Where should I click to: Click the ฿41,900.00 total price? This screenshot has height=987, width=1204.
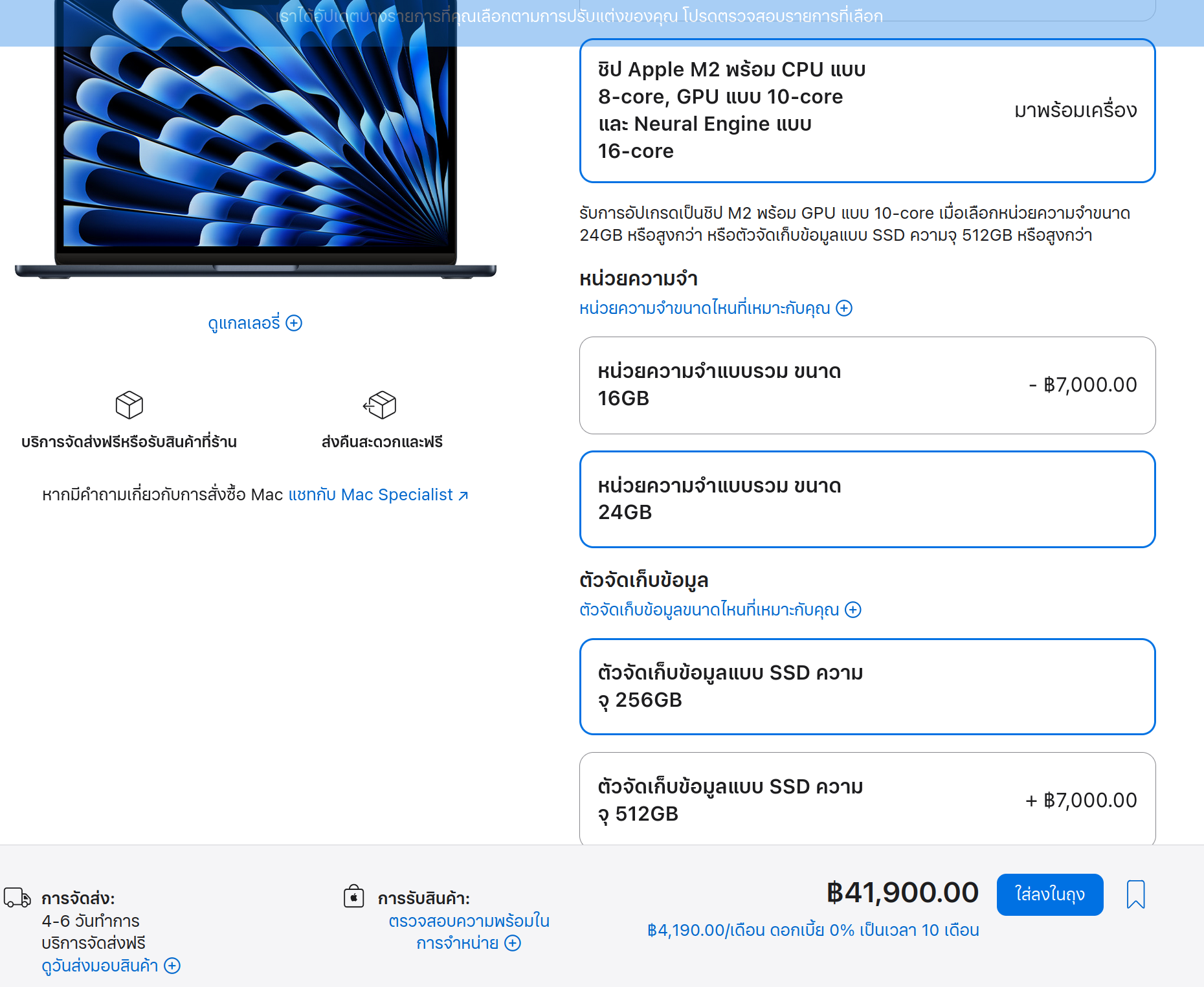click(x=902, y=893)
